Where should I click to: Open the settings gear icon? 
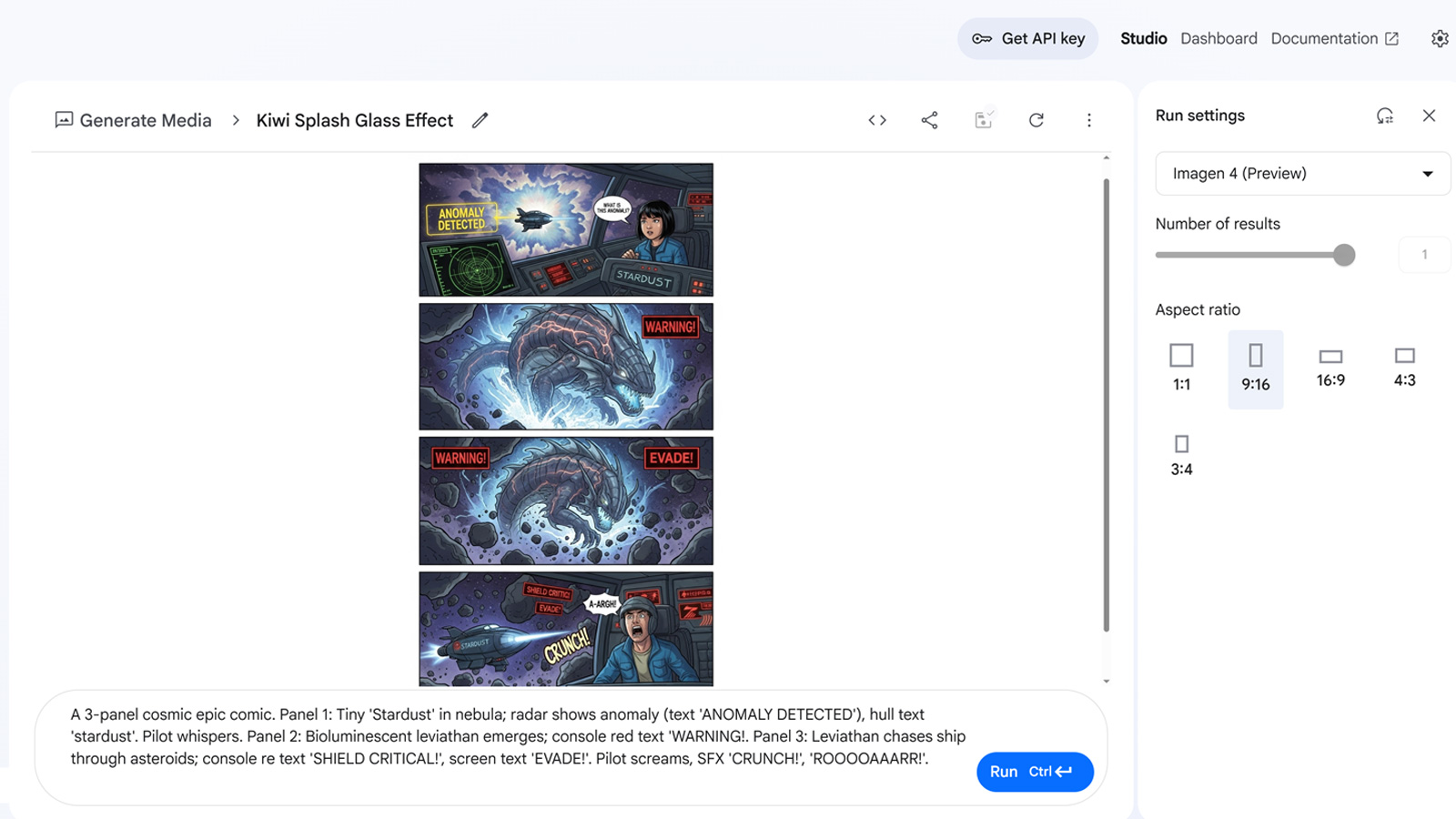(x=1439, y=38)
